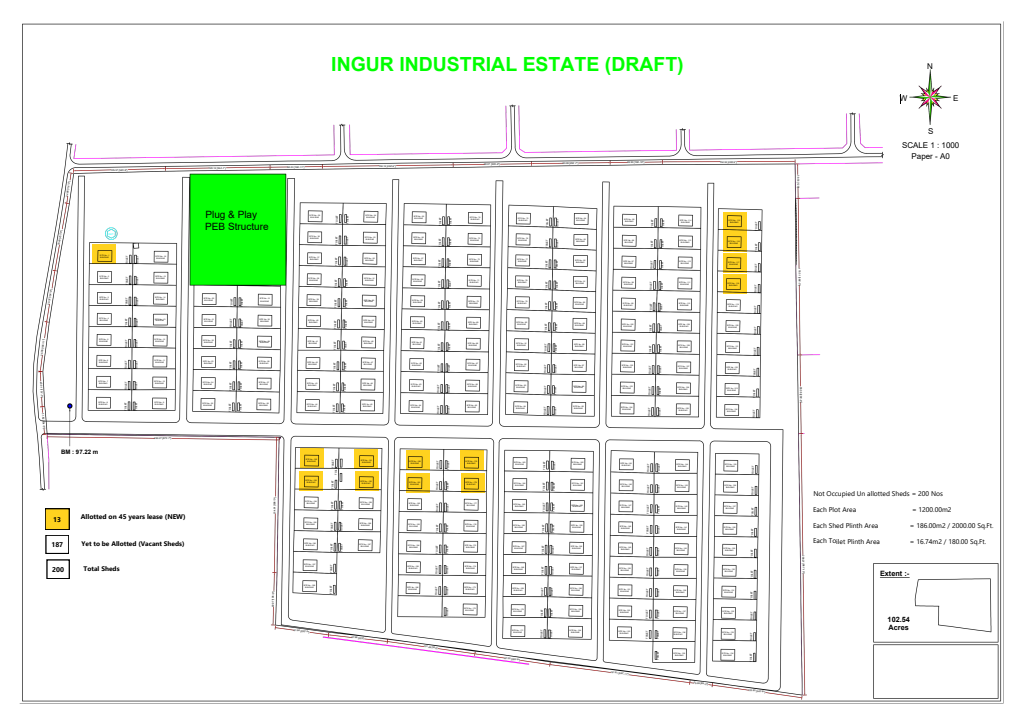1022x725 pixels.
Task: Click the W letter beside the compass
Action: pos(903,98)
